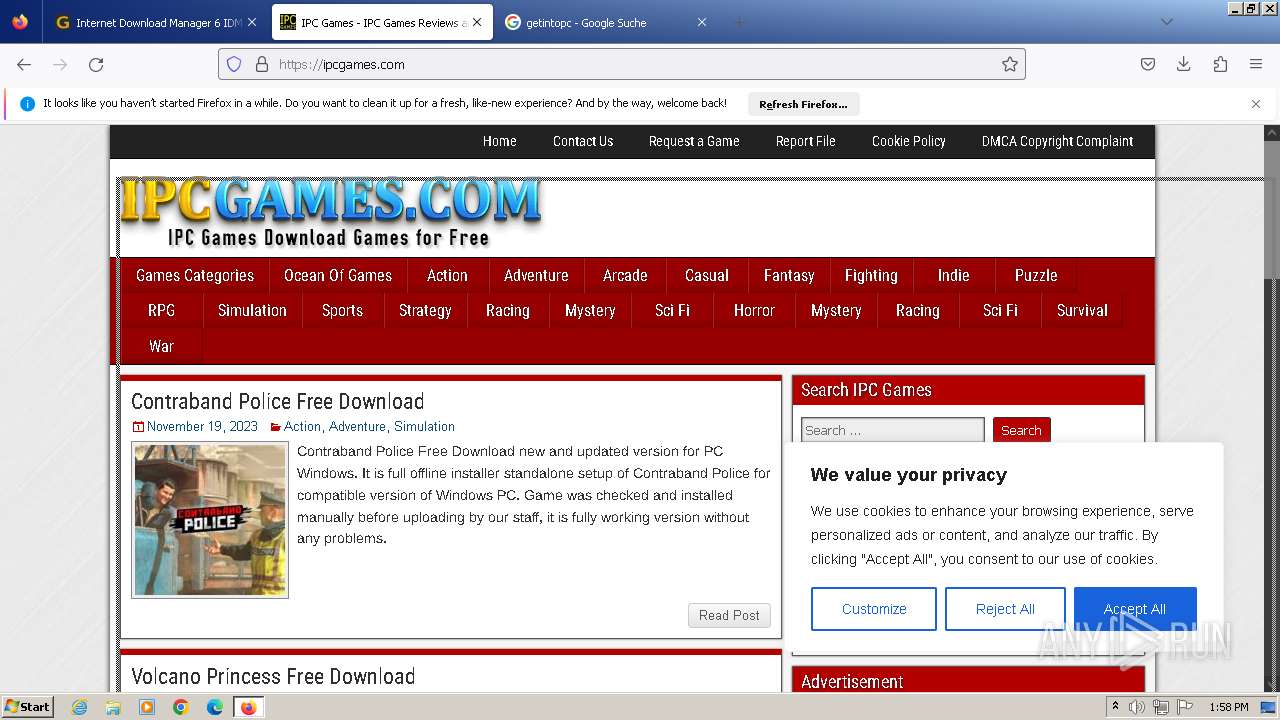The height and width of the screenshot is (720, 1280).
Task: Browse the RPG category
Action: coord(161,310)
